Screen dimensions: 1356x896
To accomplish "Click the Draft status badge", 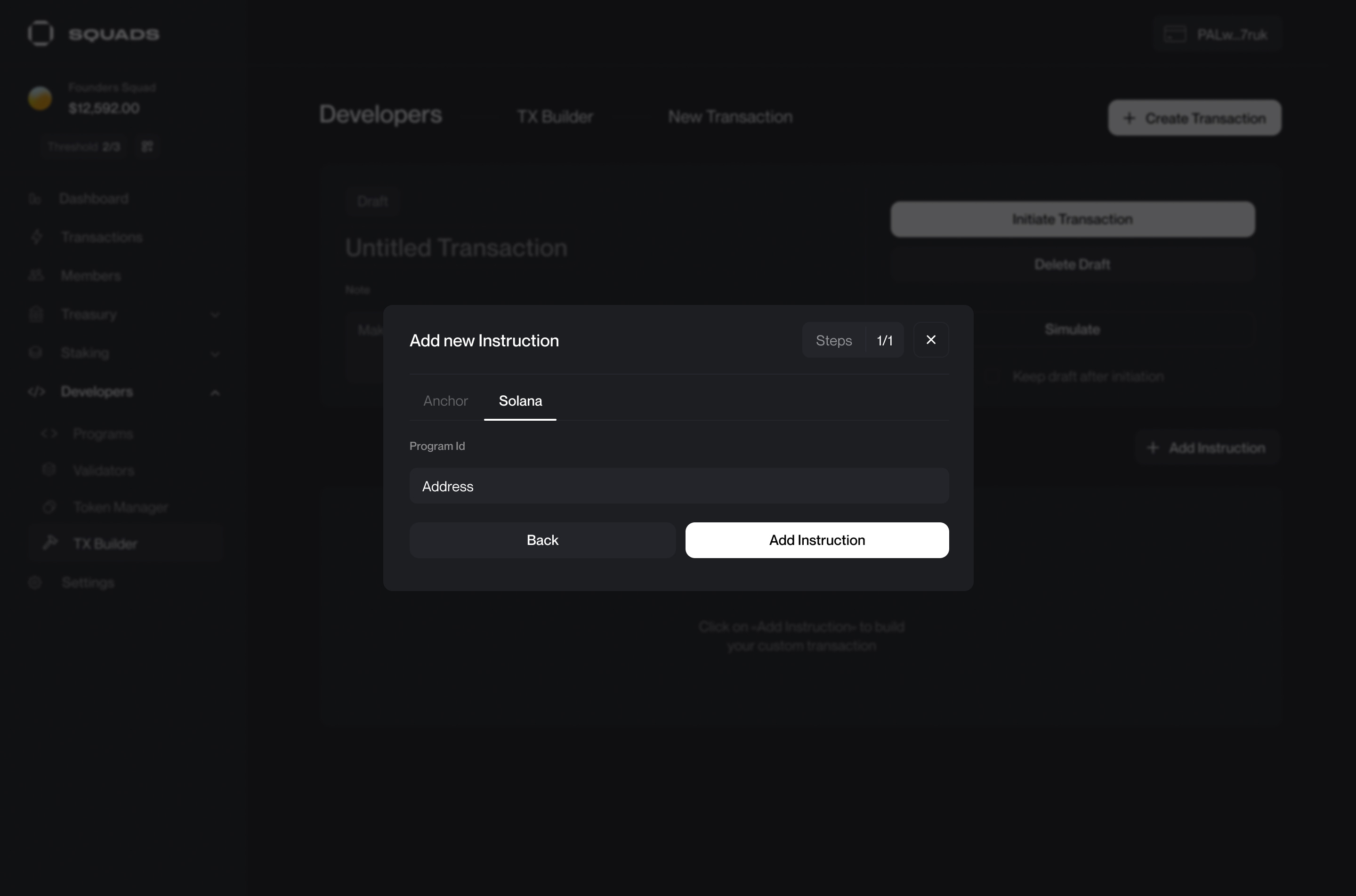I will pyautogui.click(x=372, y=201).
